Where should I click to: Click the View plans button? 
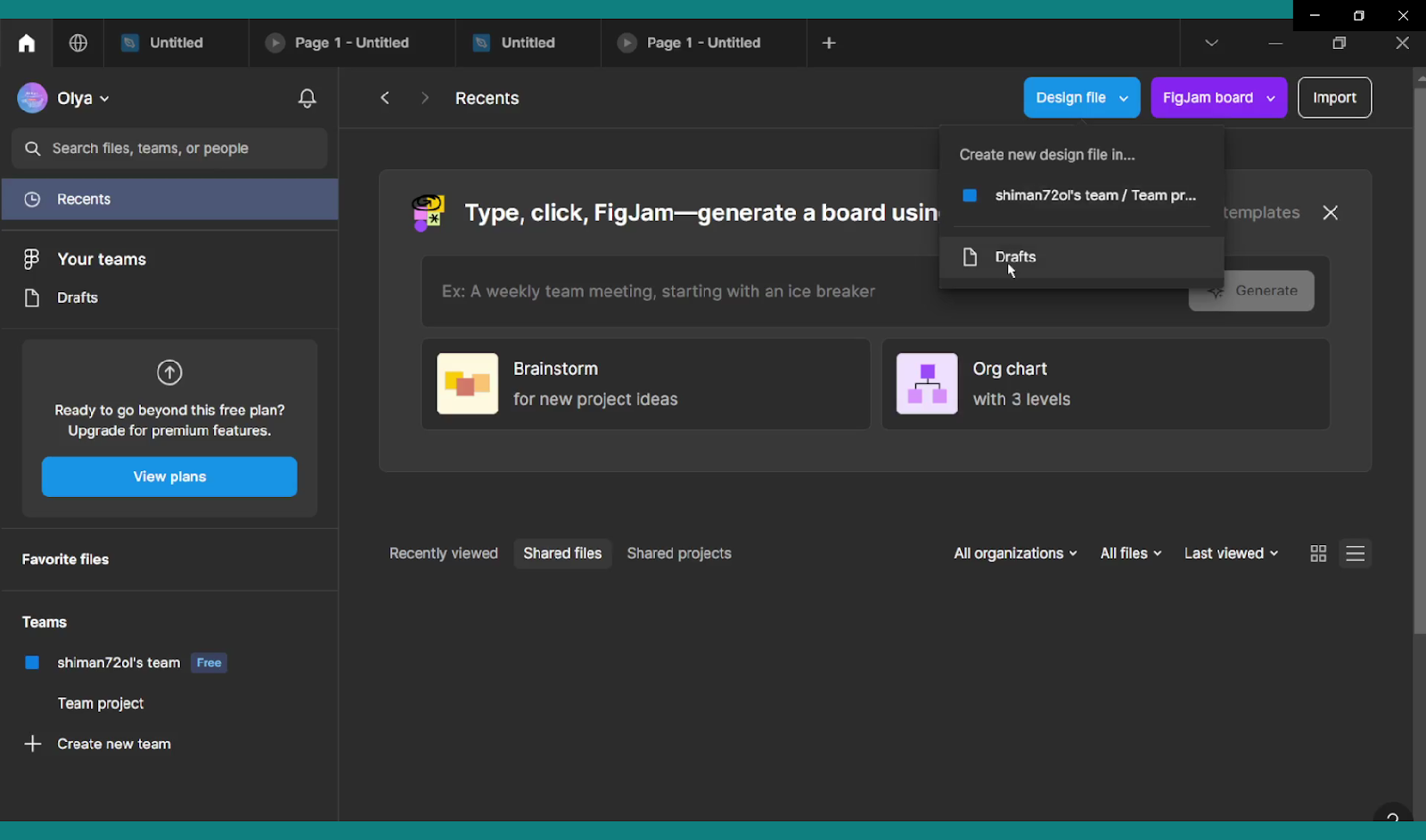(169, 477)
